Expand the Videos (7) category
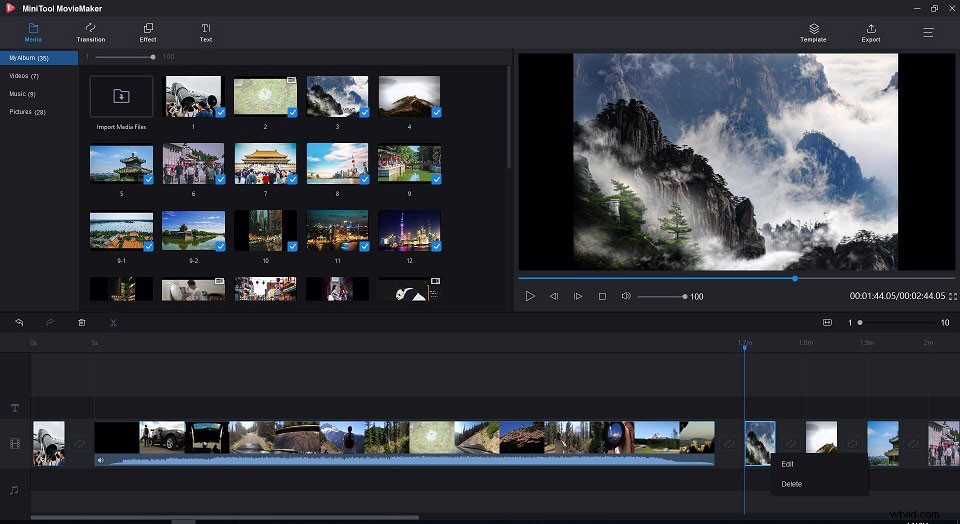The height and width of the screenshot is (524, 960). 24,76
